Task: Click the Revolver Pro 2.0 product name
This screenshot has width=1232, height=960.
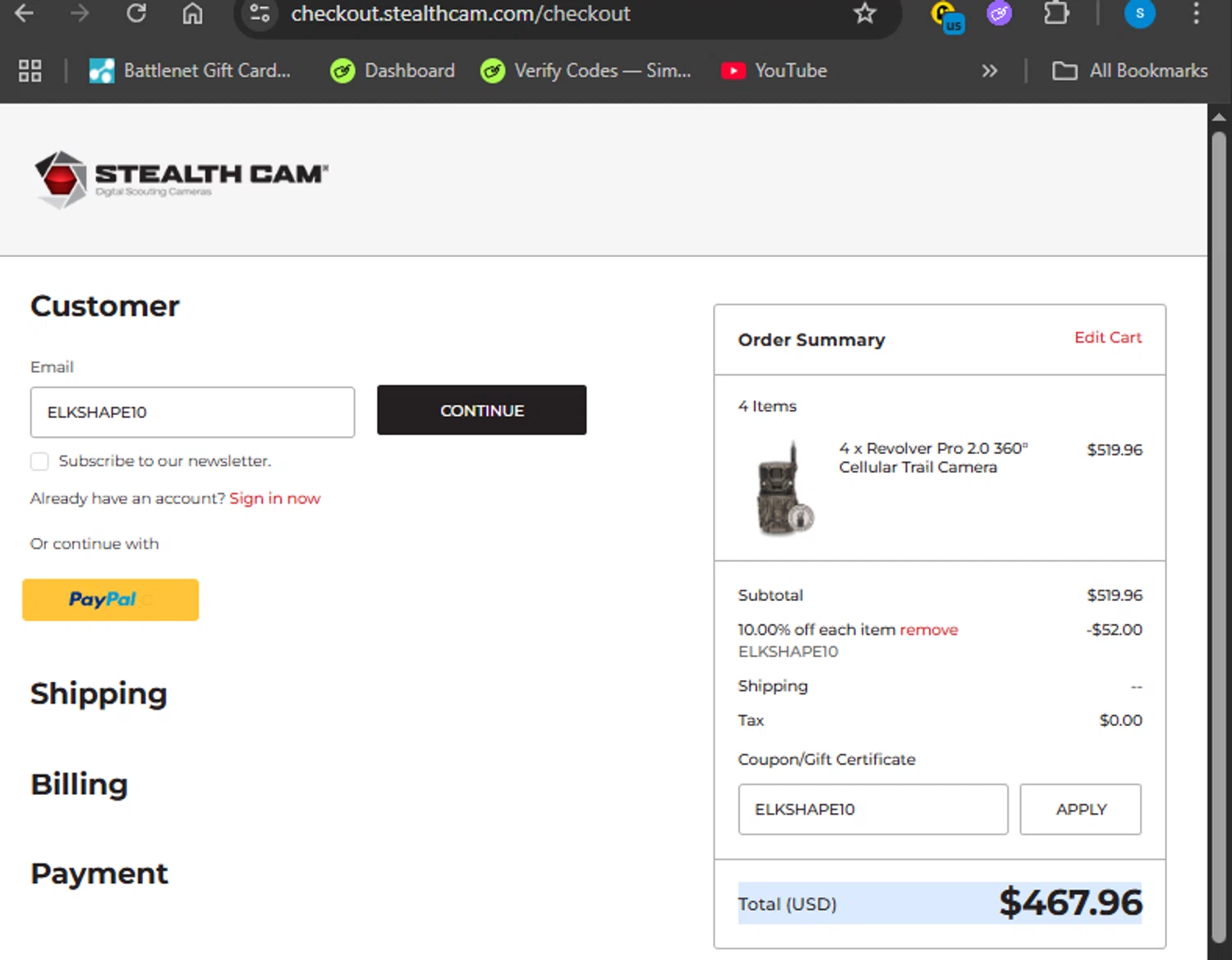Action: (933, 457)
